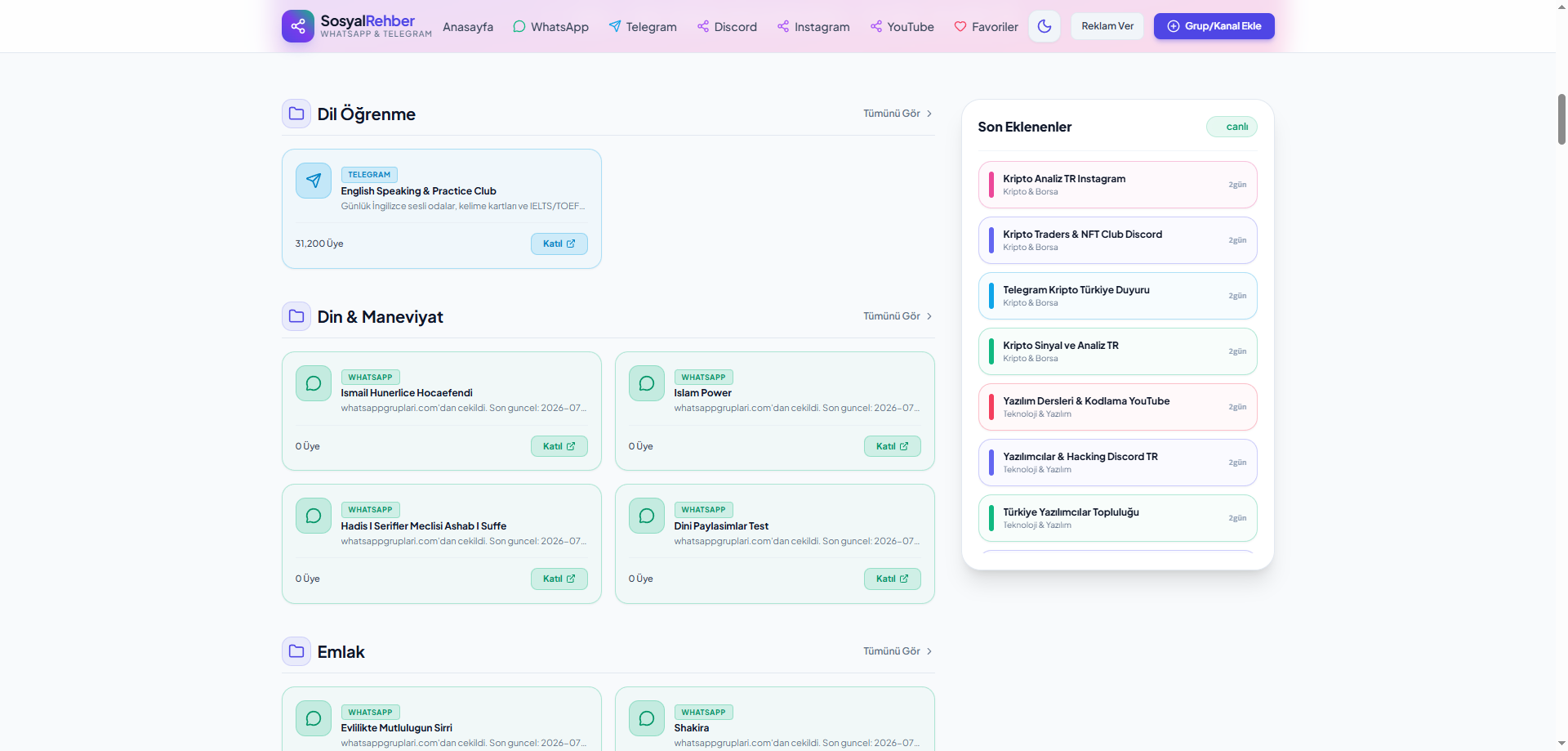
Task: Click the SosyalRehber share logo icon
Action: 297,26
